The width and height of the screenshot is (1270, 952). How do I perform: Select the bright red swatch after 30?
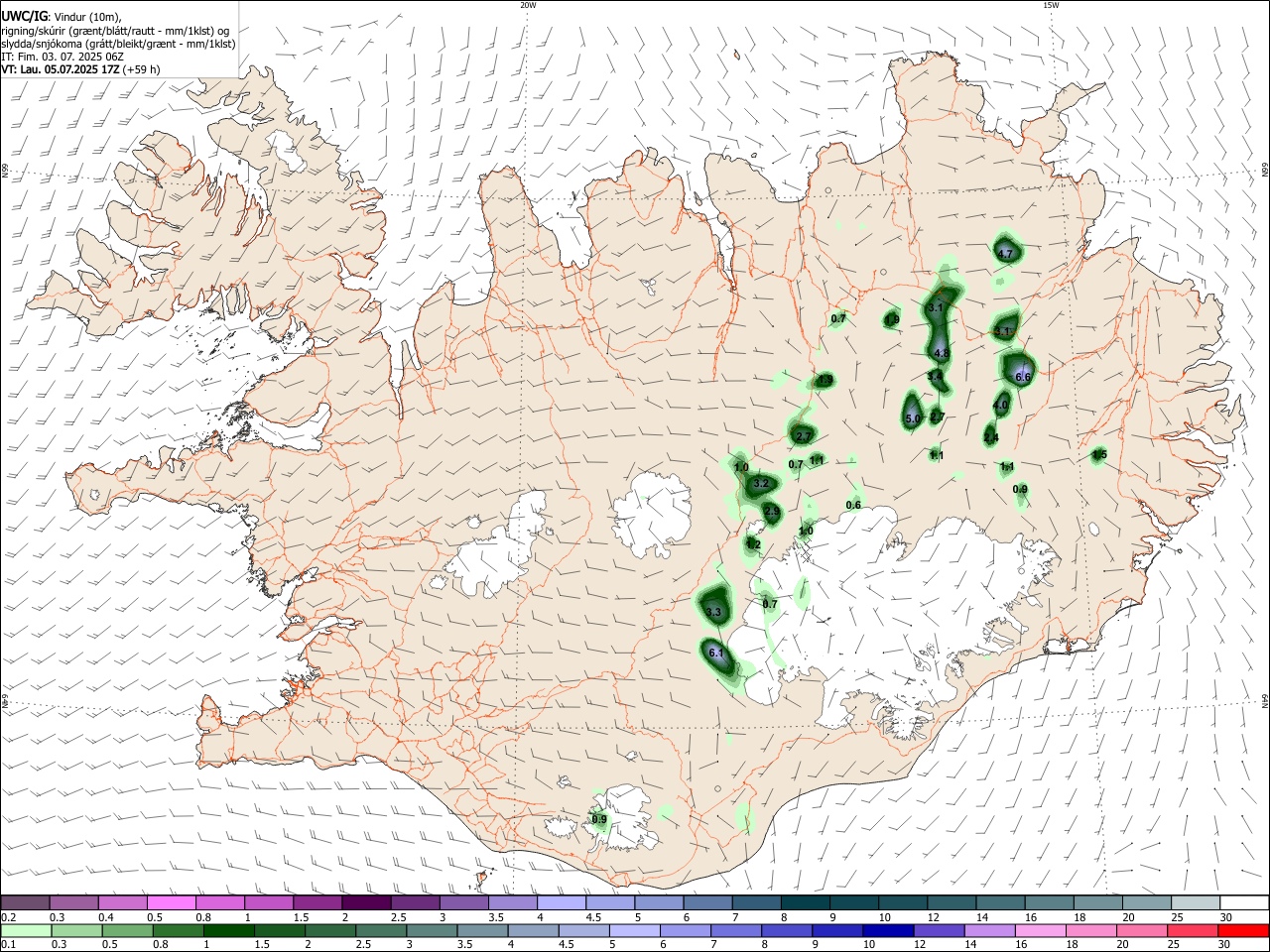[x=1244, y=930]
